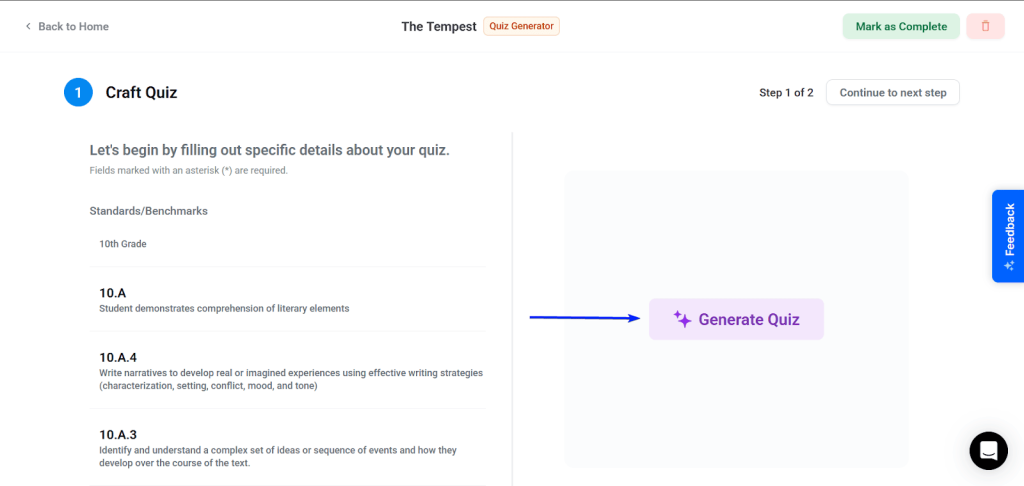The width and height of the screenshot is (1024, 486).
Task: Click the back chevron arrow icon
Action: click(x=28, y=27)
